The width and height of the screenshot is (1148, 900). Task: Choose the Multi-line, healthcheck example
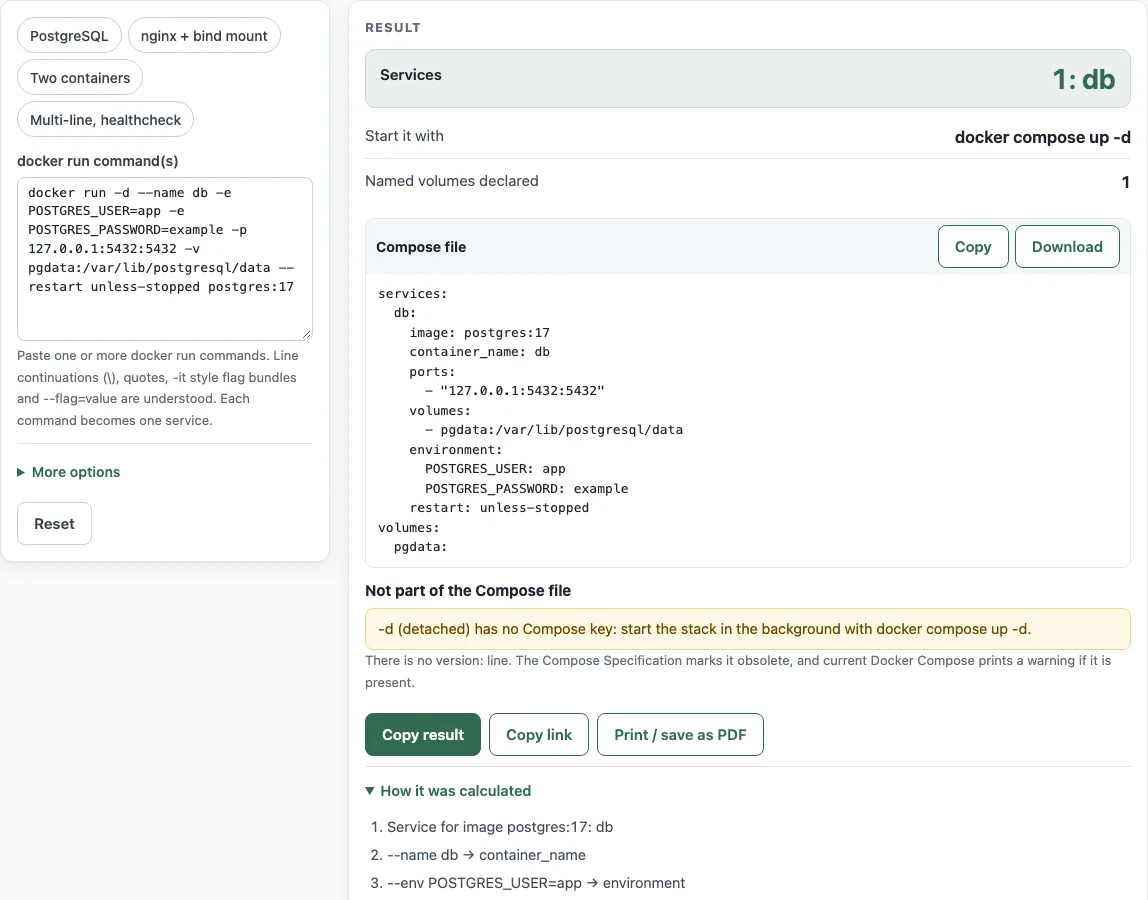click(x=105, y=119)
